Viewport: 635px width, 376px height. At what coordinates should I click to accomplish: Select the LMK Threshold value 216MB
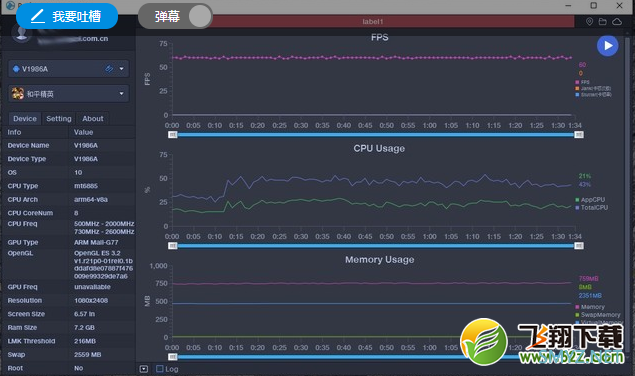[x=85, y=341]
